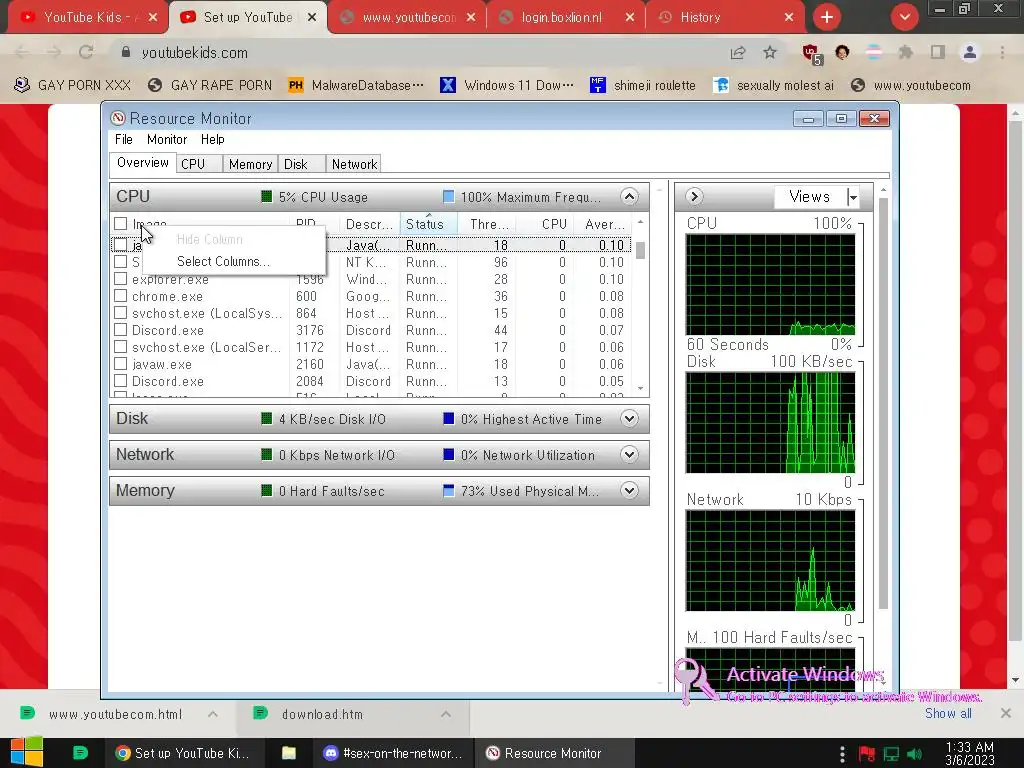Screen dimensions: 1024x768
Task: Open the uBlock extension icon showing badge 5
Action: tap(812, 54)
